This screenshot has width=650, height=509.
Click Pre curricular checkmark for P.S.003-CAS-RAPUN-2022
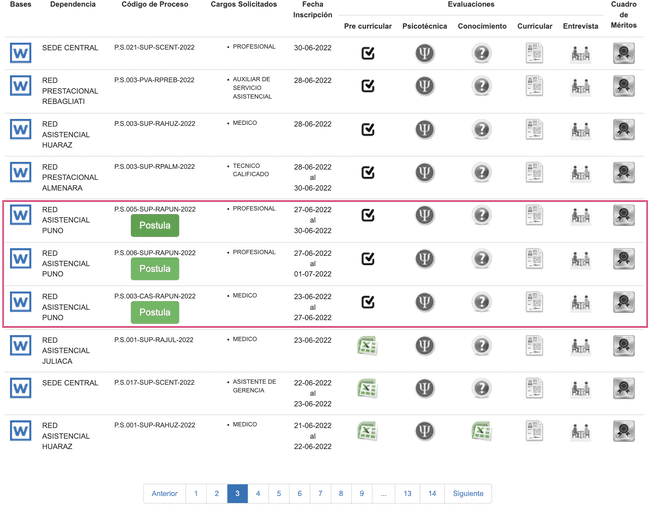(x=367, y=302)
